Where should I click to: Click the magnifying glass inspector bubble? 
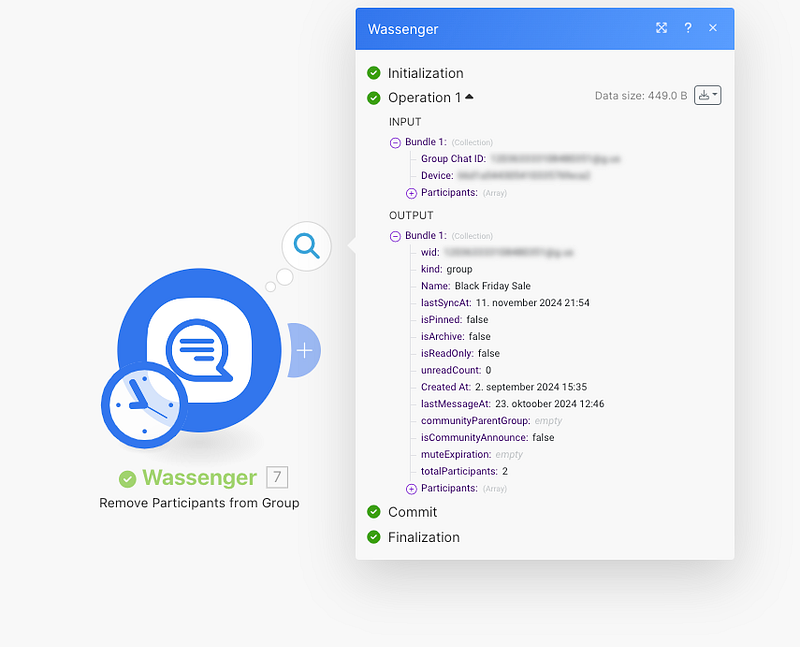coord(307,245)
